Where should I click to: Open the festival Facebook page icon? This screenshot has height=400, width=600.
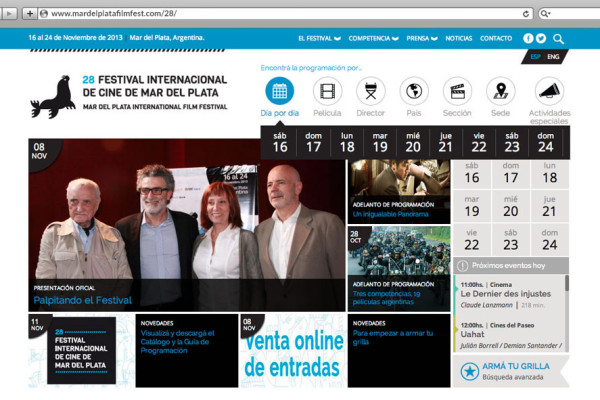click(528, 38)
